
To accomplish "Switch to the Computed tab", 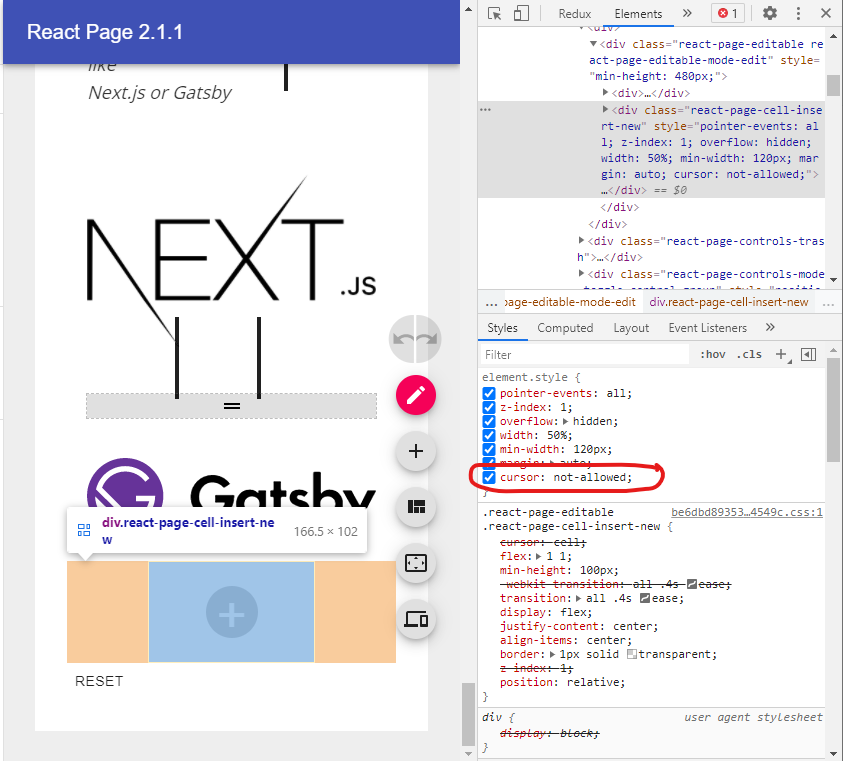I will click(x=565, y=327).
